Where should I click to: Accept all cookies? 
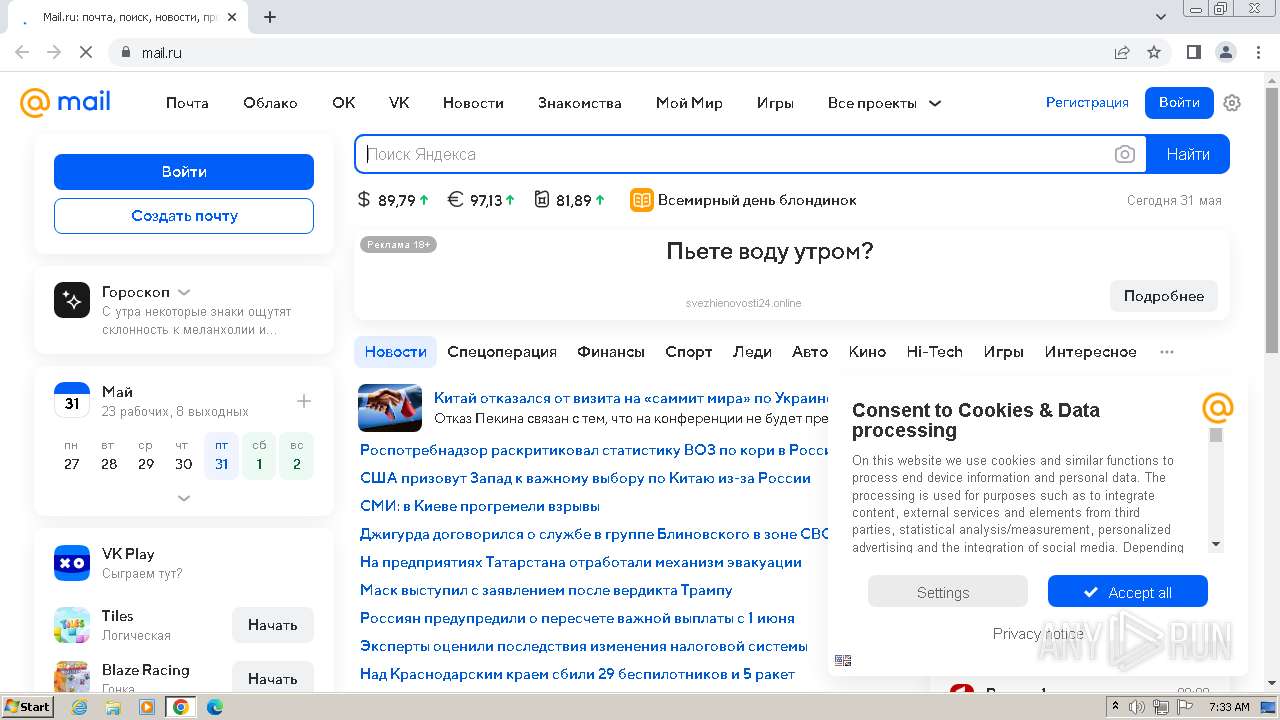pyautogui.click(x=1128, y=592)
